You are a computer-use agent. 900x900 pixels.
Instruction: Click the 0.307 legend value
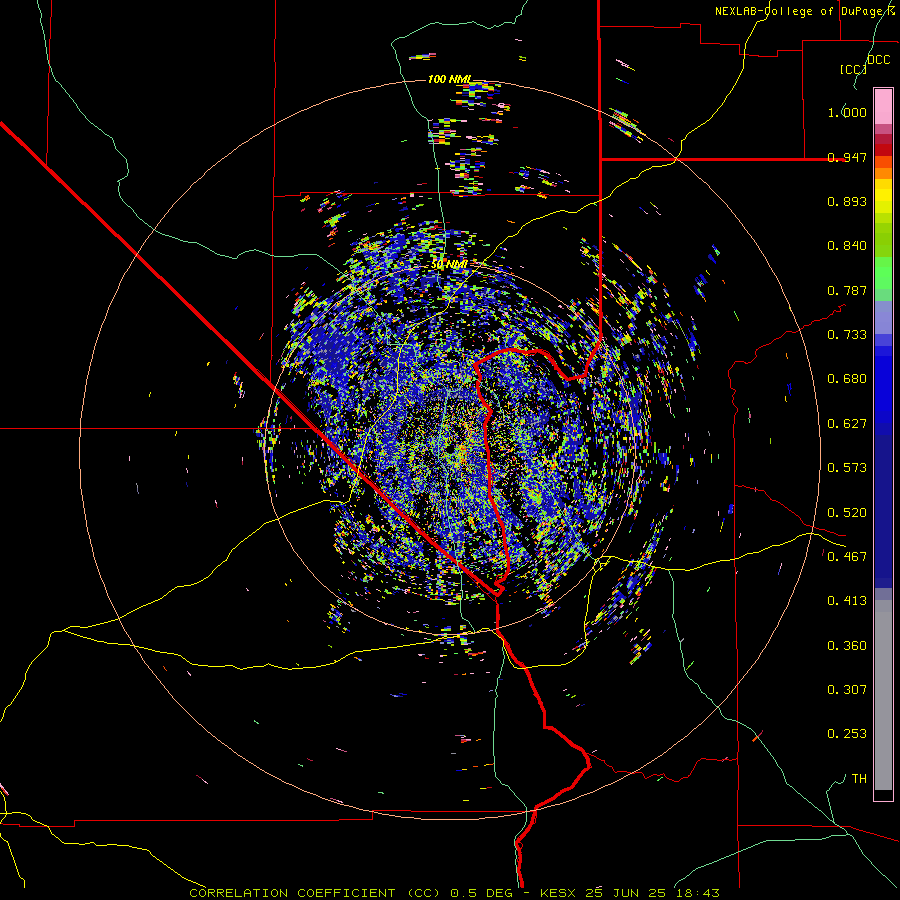(847, 690)
